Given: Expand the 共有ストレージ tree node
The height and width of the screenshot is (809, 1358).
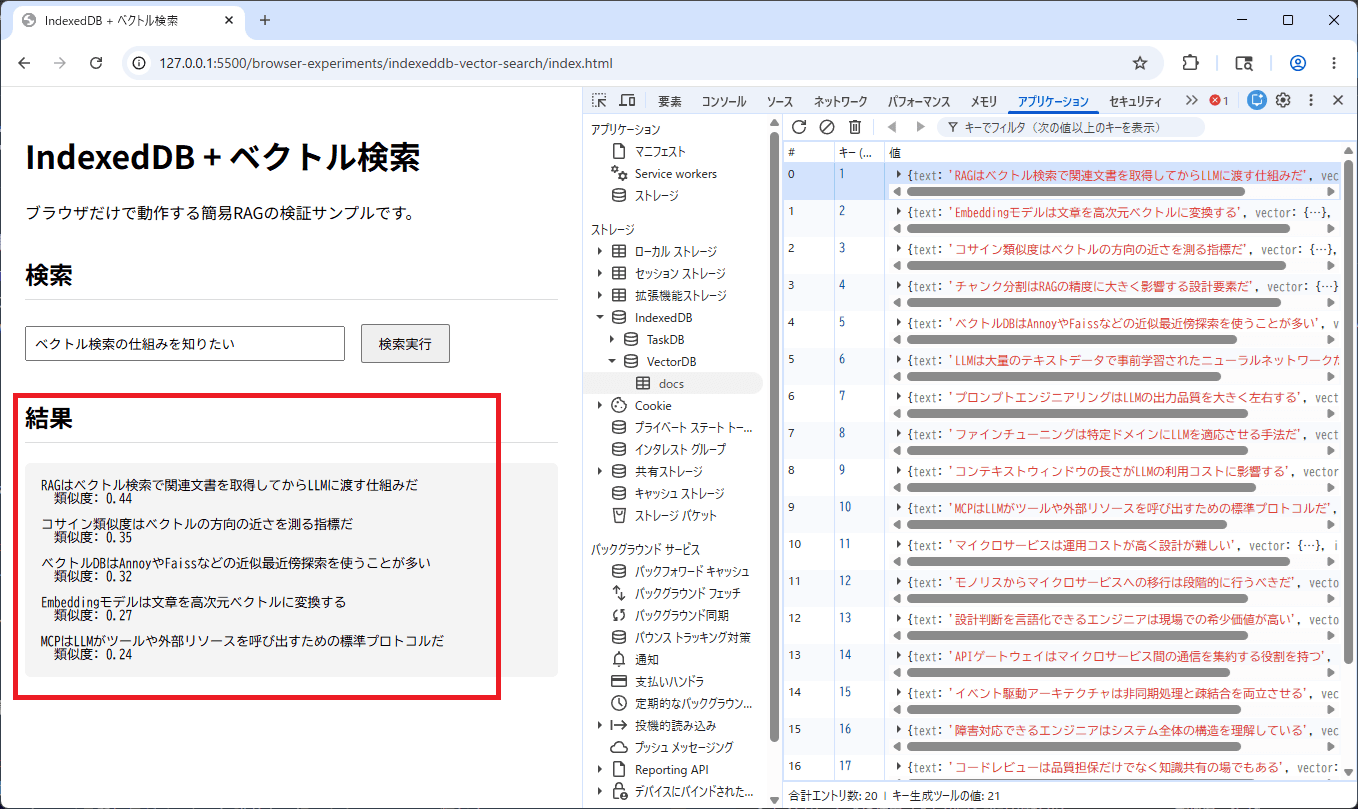Looking at the screenshot, I should [x=600, y=472].
